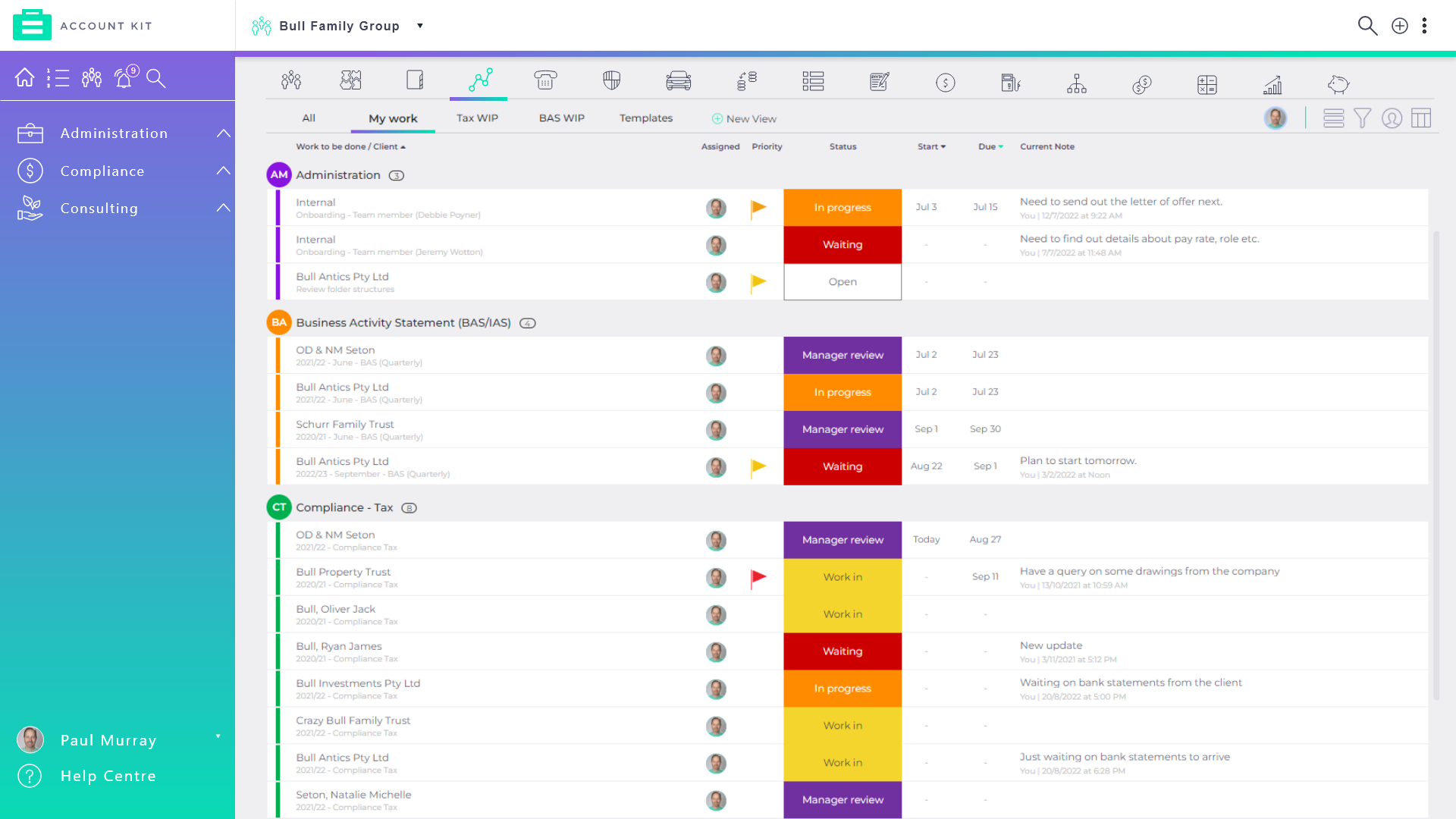The height and width of the screenshot is (819, 1456).
Task: Open the group members toolbar icon
Action: pyautogui.click(x=291, y=80)
